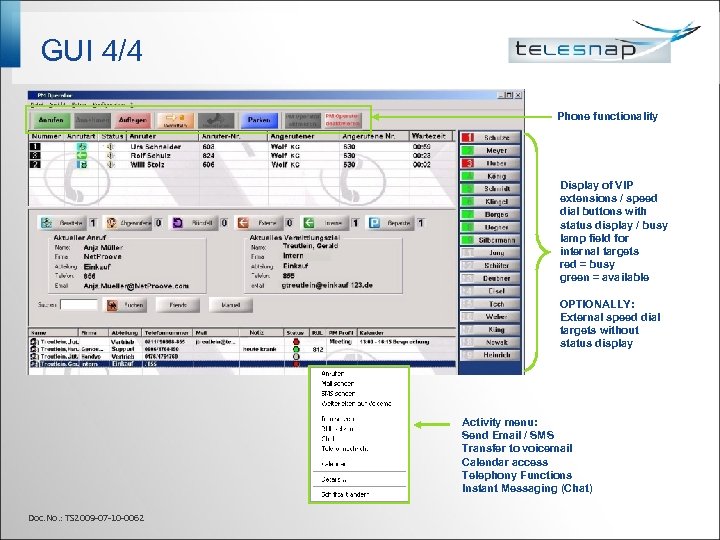The image size is (720, 540).
Task: Click the Silbermann speed dial button
Action: click(x=490, y=240)
